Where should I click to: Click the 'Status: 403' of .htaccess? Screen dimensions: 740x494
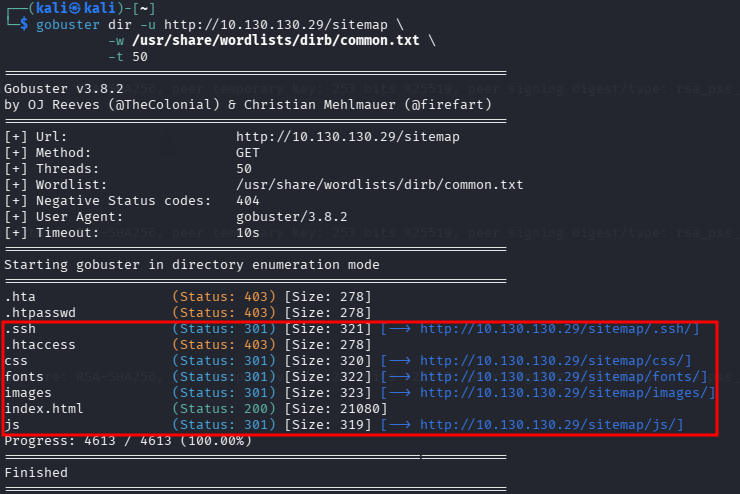click(224, 345)
